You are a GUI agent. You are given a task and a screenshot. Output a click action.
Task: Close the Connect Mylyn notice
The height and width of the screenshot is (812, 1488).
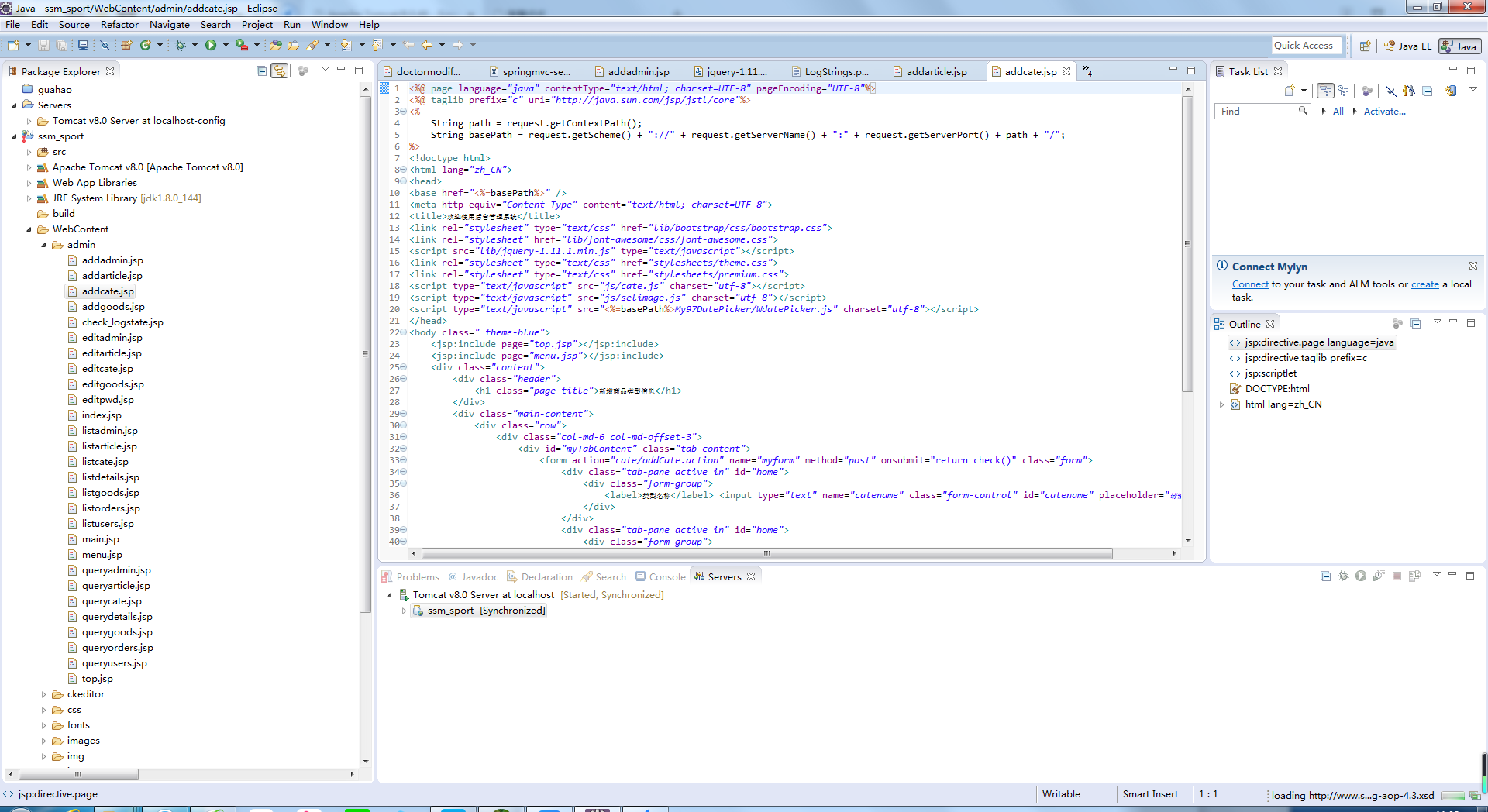1472,266
